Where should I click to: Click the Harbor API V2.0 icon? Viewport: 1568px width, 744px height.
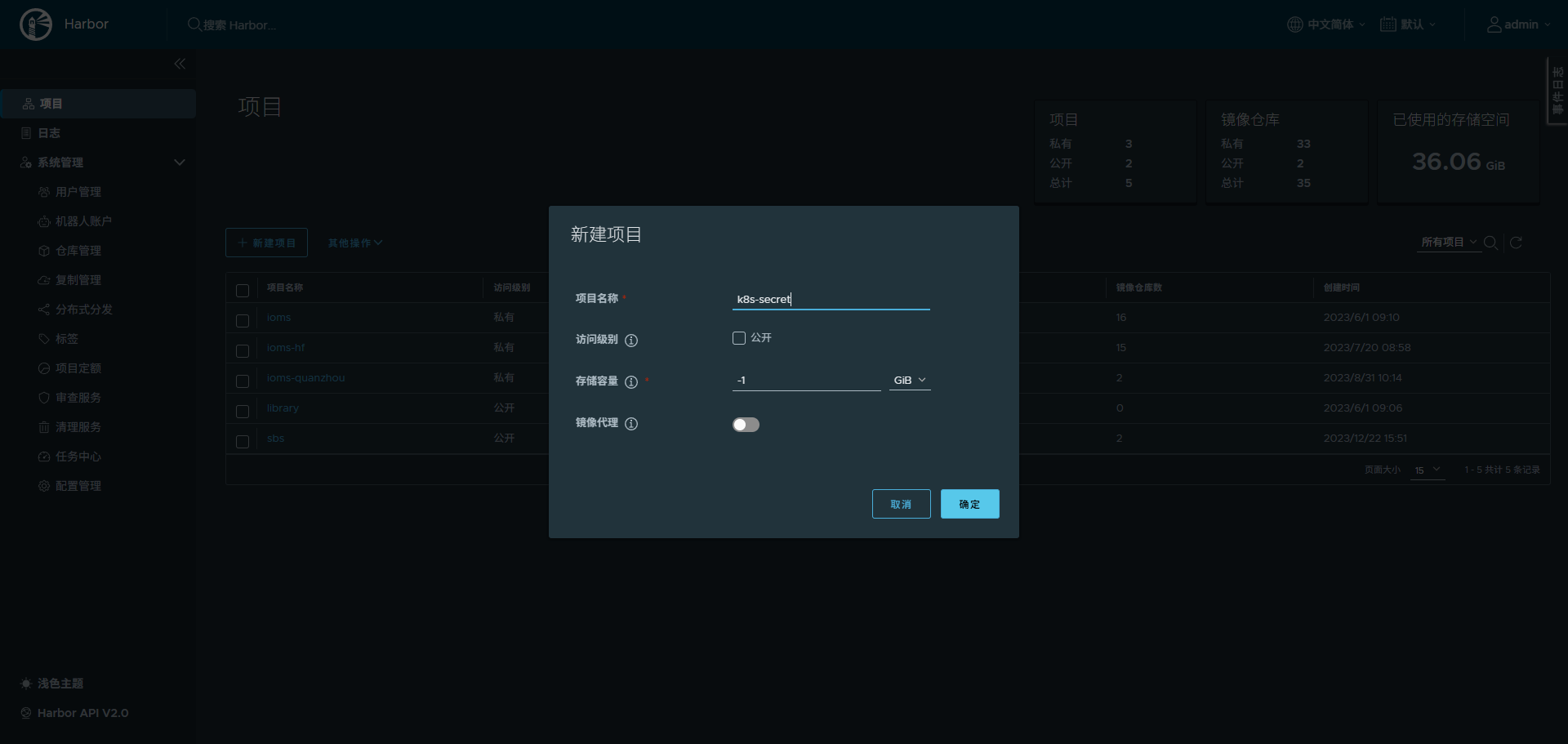tap(26, 713)
